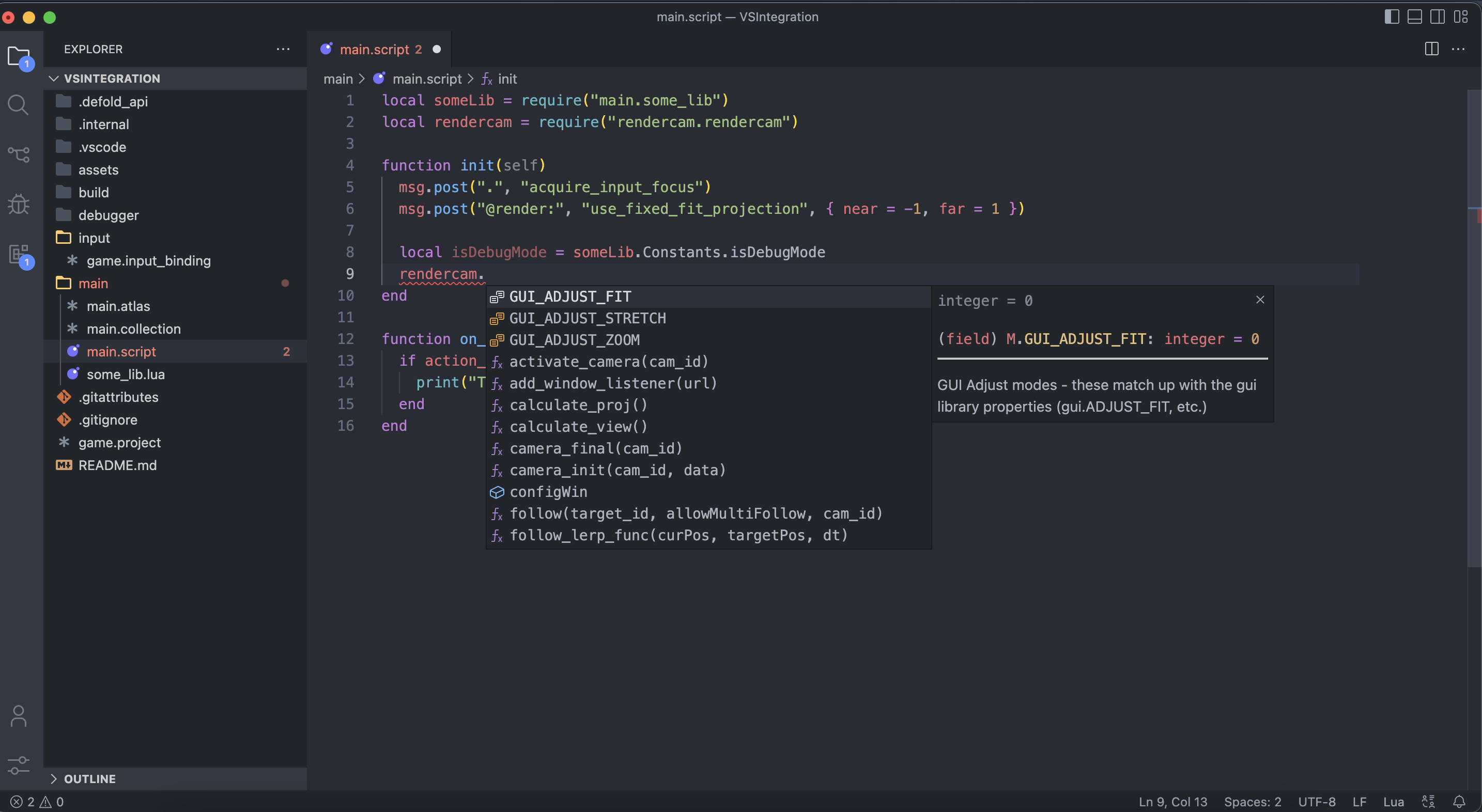This screenshot has width=1482, height=812.
Task: Toggle the bottom panel layout button
Action: 1414,17
